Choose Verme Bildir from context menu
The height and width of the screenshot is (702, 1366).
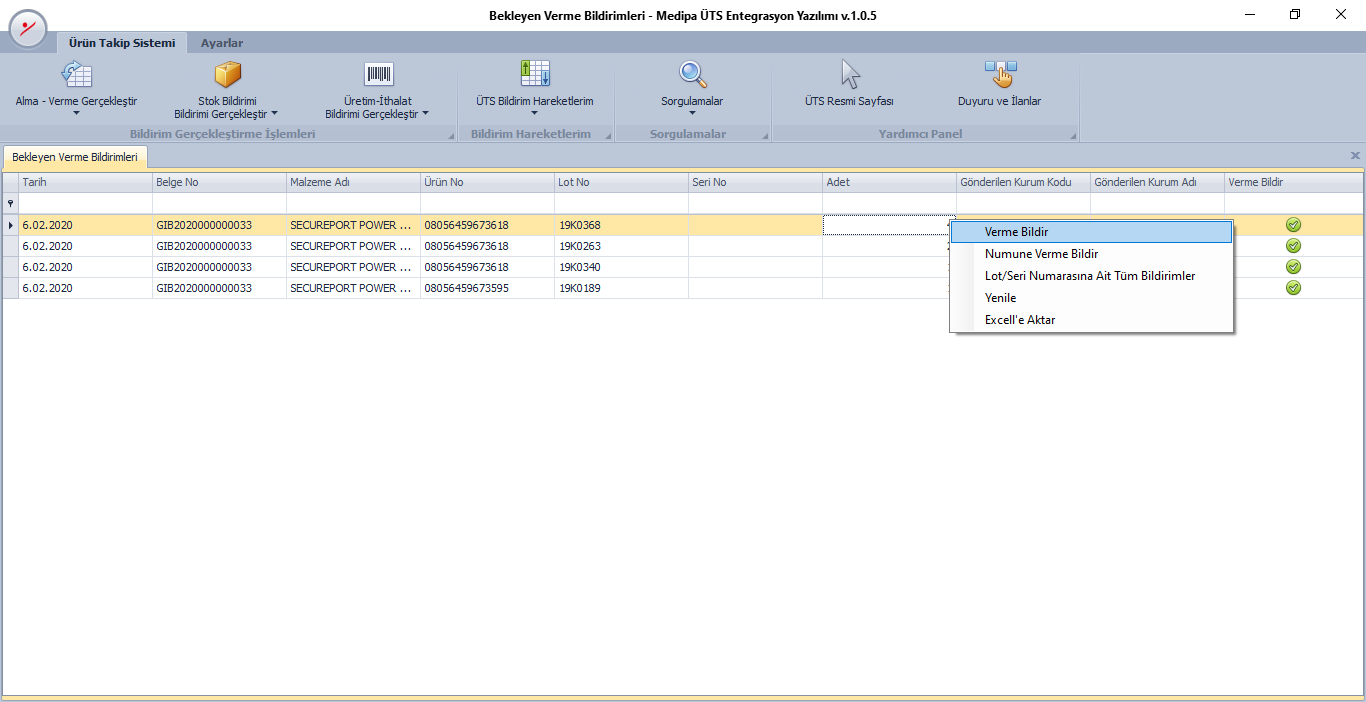(x=1016, y=232)
